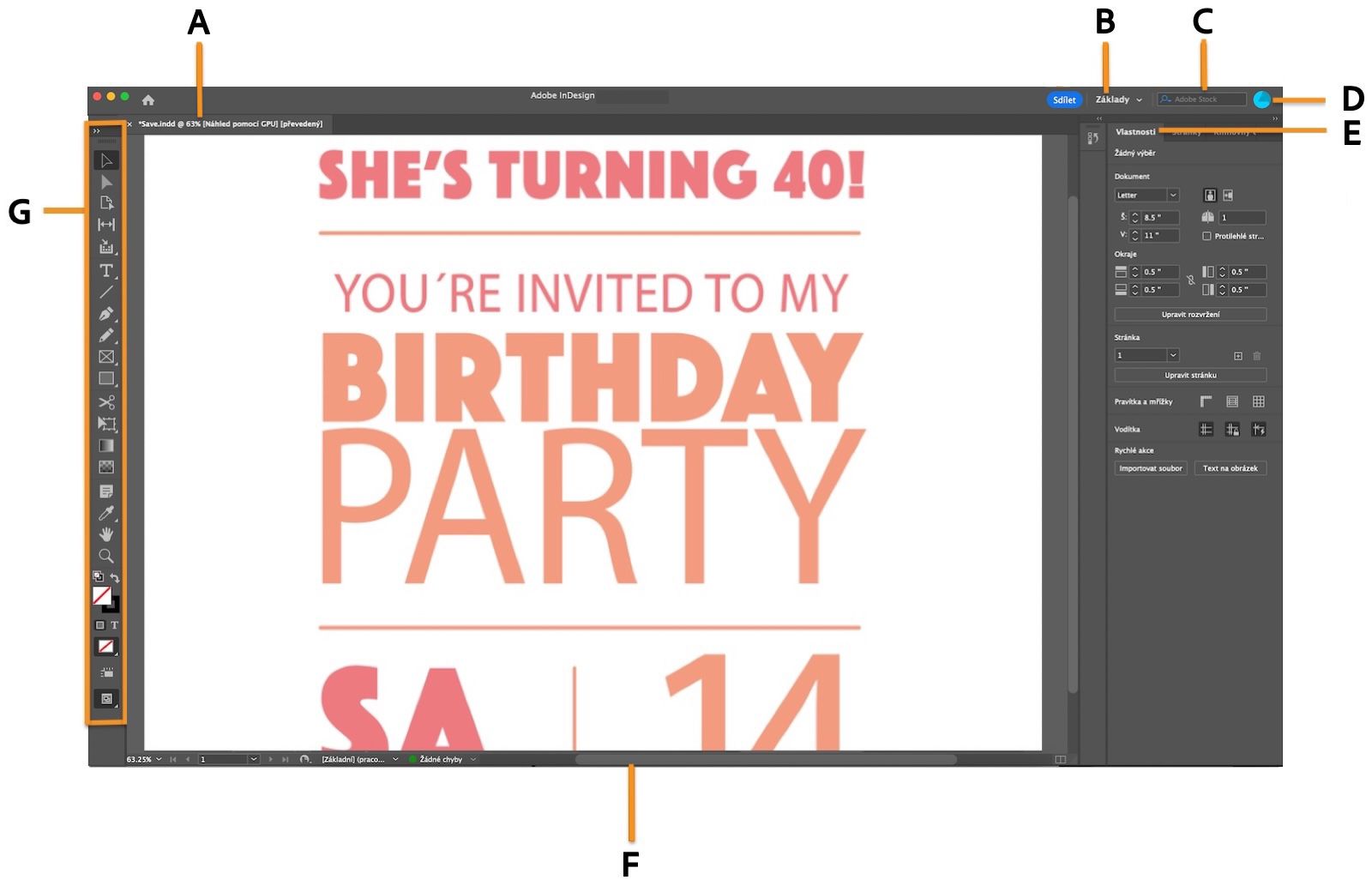The height and width of the screenshot is (886, 1372).
Task: Expand the tools panel double arrow
Action: click(97, 131)
